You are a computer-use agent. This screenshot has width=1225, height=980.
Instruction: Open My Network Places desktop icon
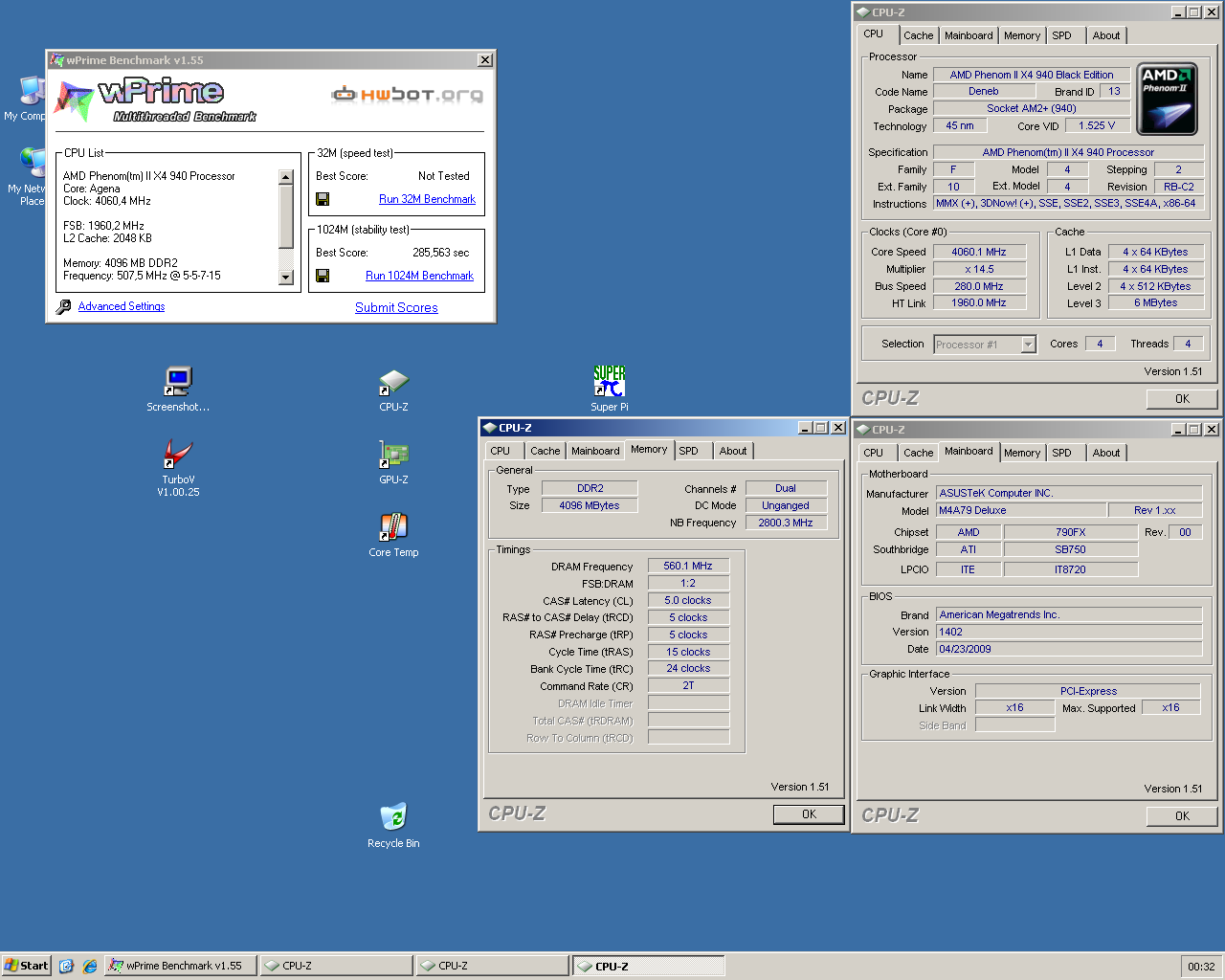27,178
